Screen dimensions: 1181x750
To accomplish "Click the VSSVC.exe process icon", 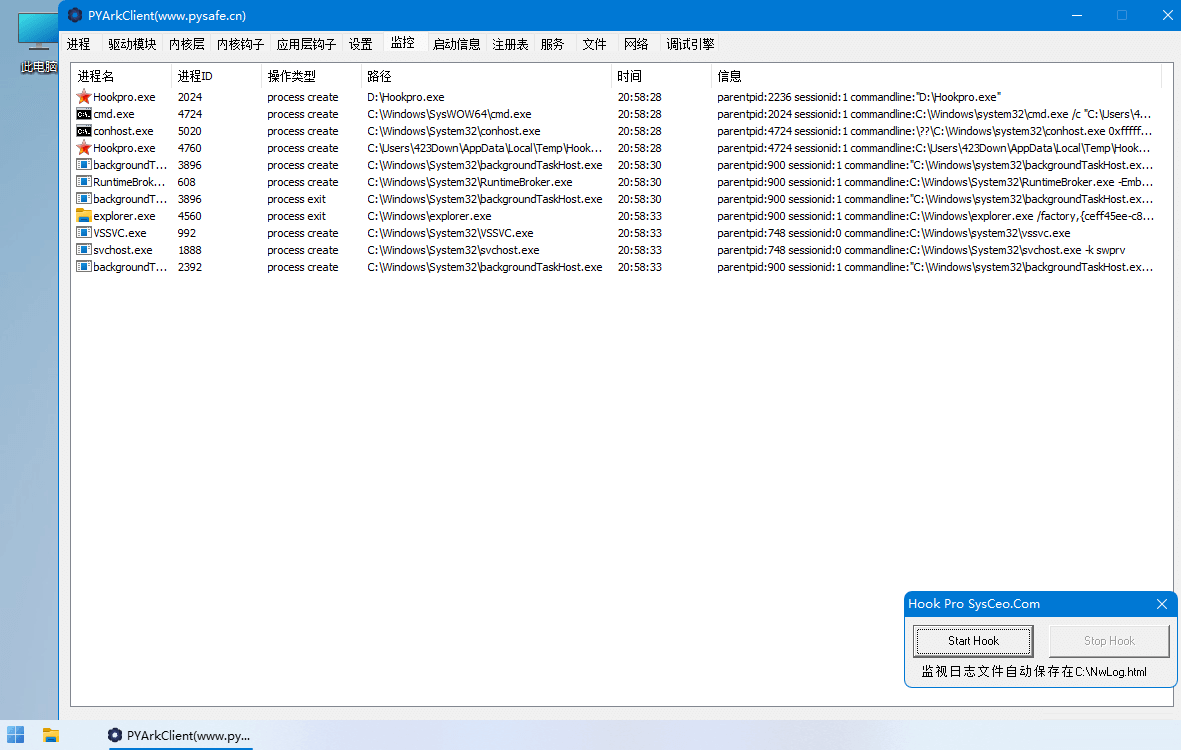I will coord(84,233).
